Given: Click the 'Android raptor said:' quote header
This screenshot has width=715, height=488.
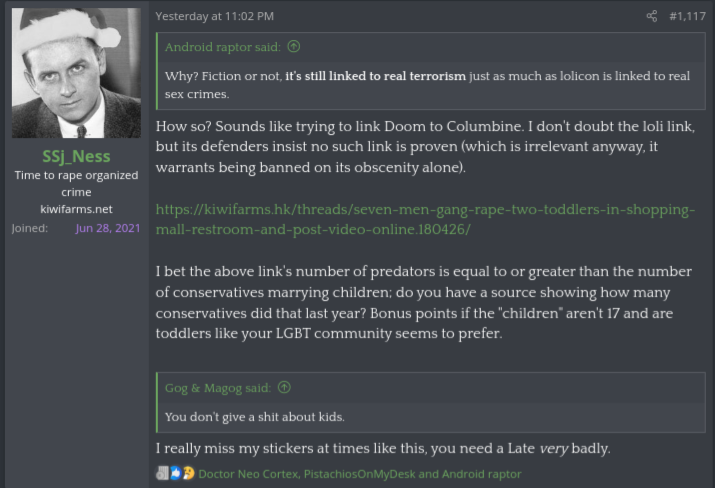Looking at the screenshot, I should pyautogui.click(x=223, y=47).
